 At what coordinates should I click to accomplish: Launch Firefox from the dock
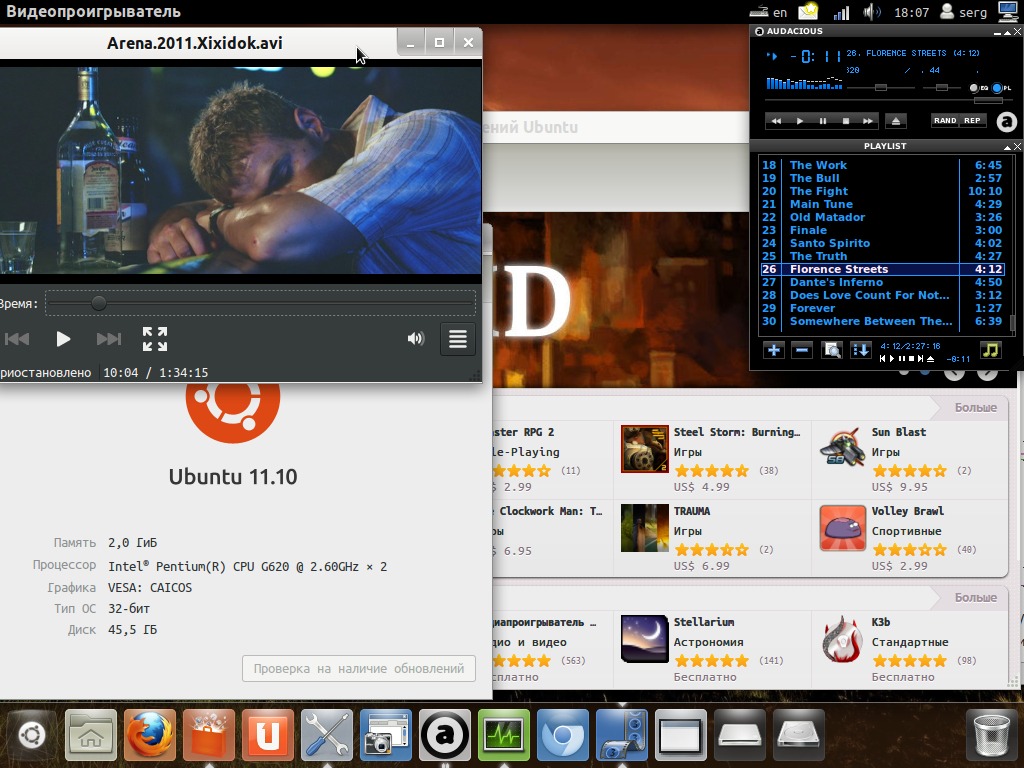(150, 735)
